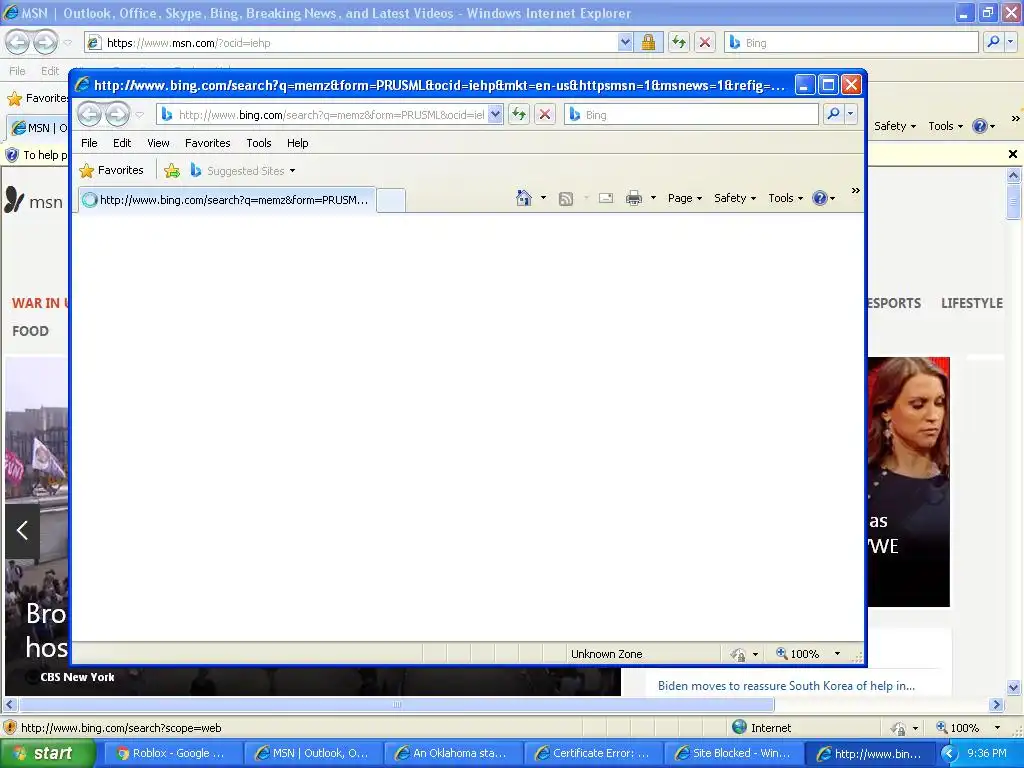Stop loading in MSN background window
Viewport: 1024px width, 768px height.
tap(705, 42)
